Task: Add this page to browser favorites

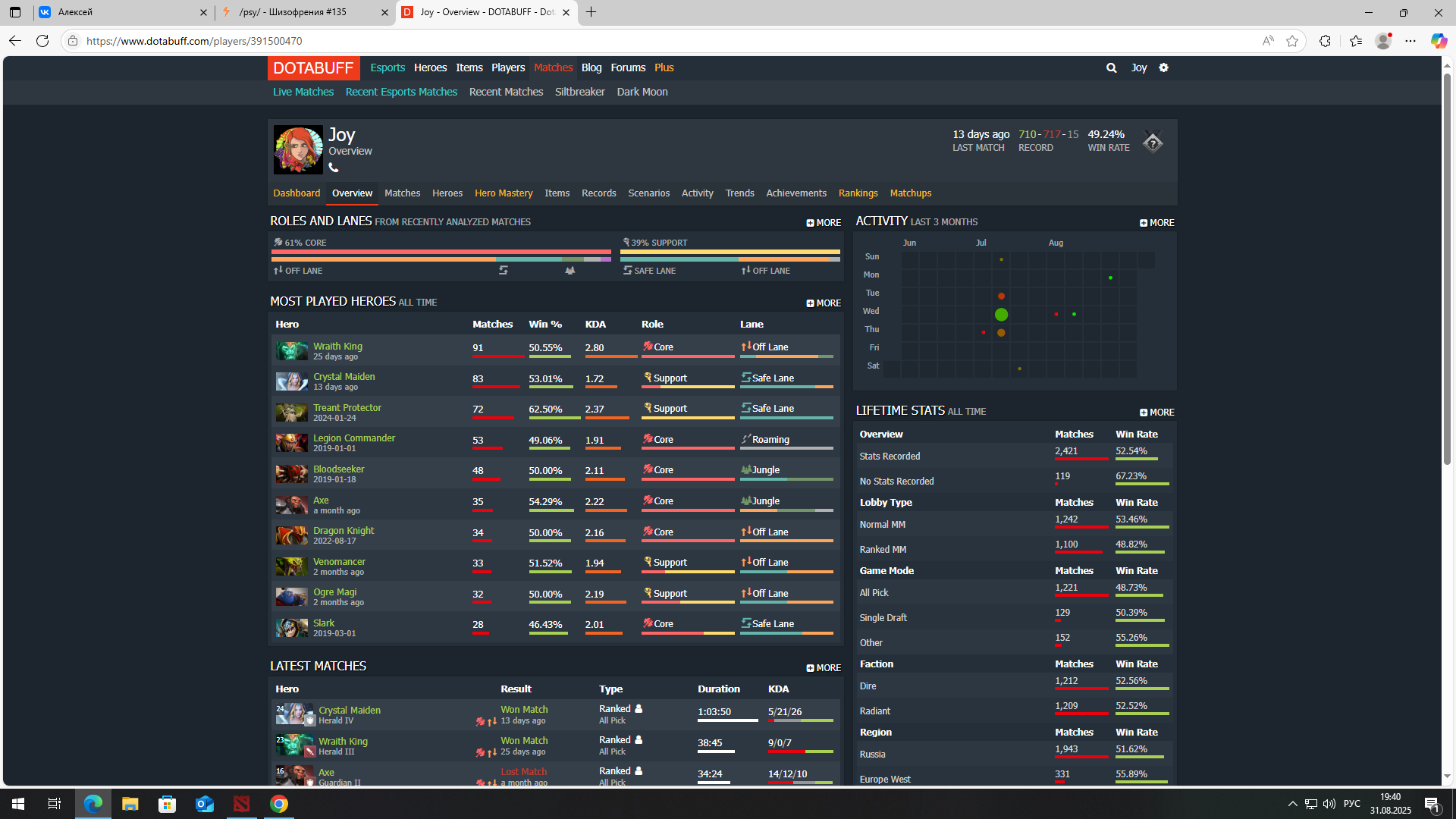Action: (1292, 41)
